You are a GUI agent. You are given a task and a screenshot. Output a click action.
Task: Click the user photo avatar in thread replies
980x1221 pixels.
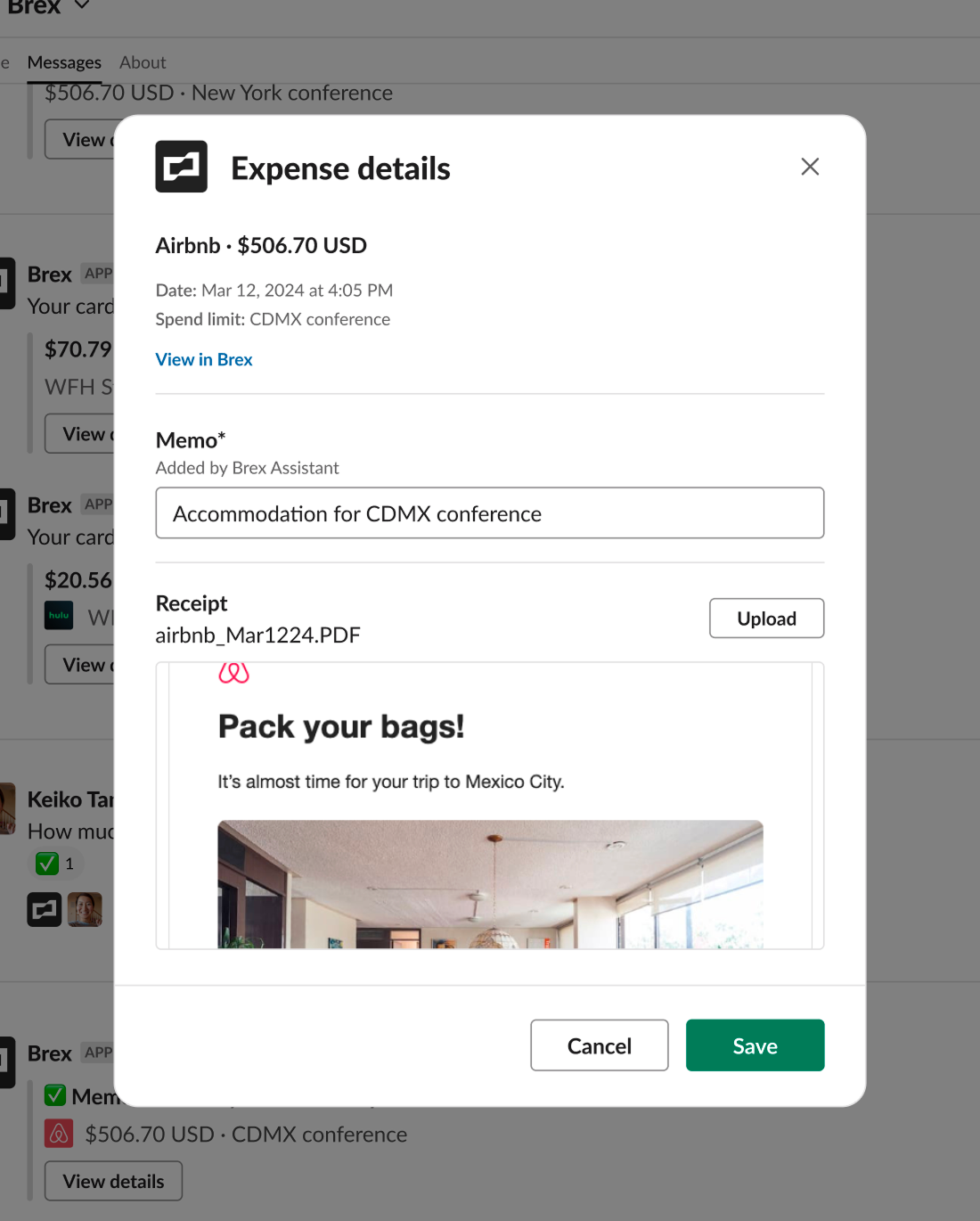pyautogui.click(x=85, y=910)
